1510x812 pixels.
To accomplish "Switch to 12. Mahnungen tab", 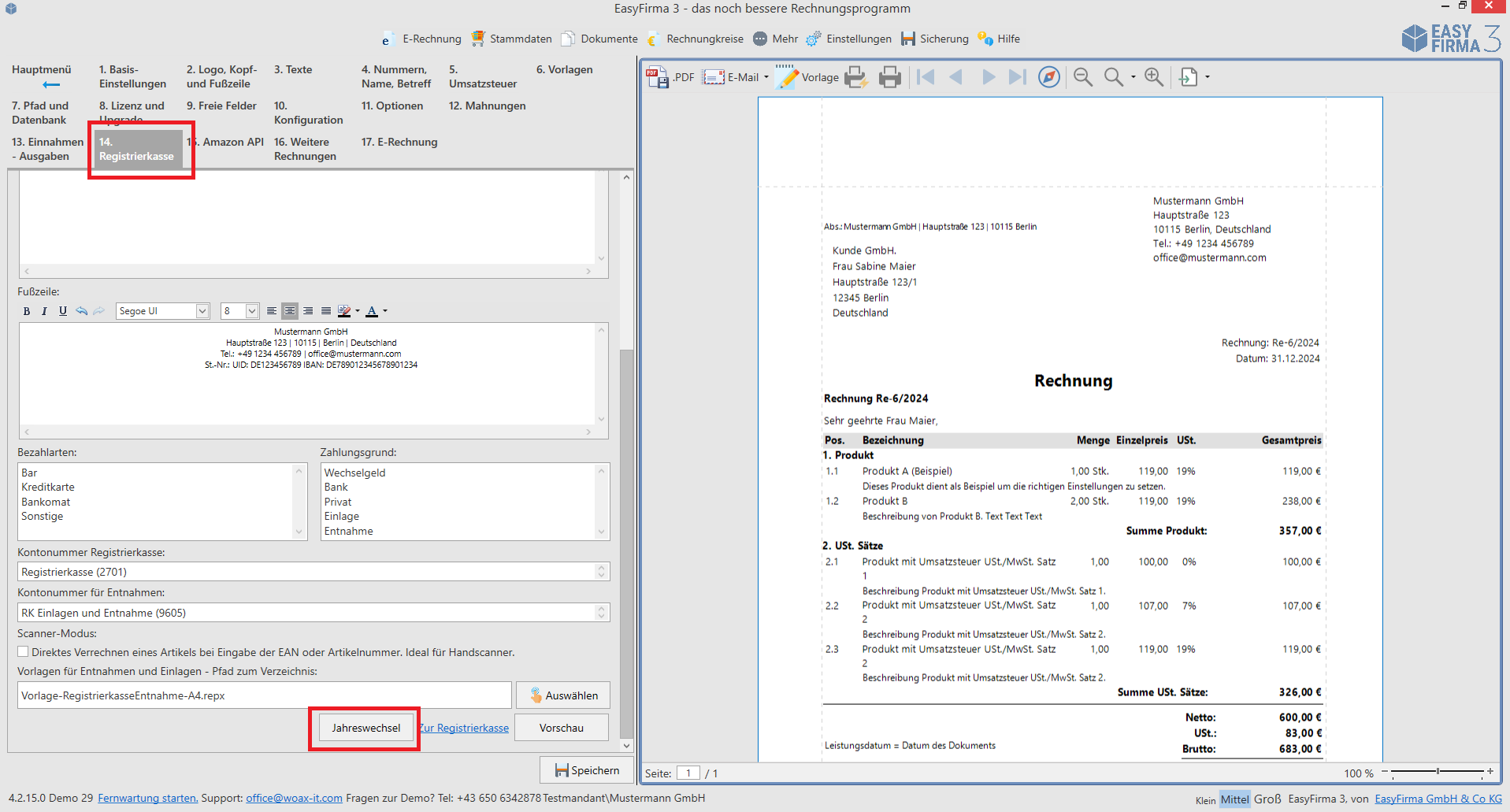I will (x=487, y=106).
